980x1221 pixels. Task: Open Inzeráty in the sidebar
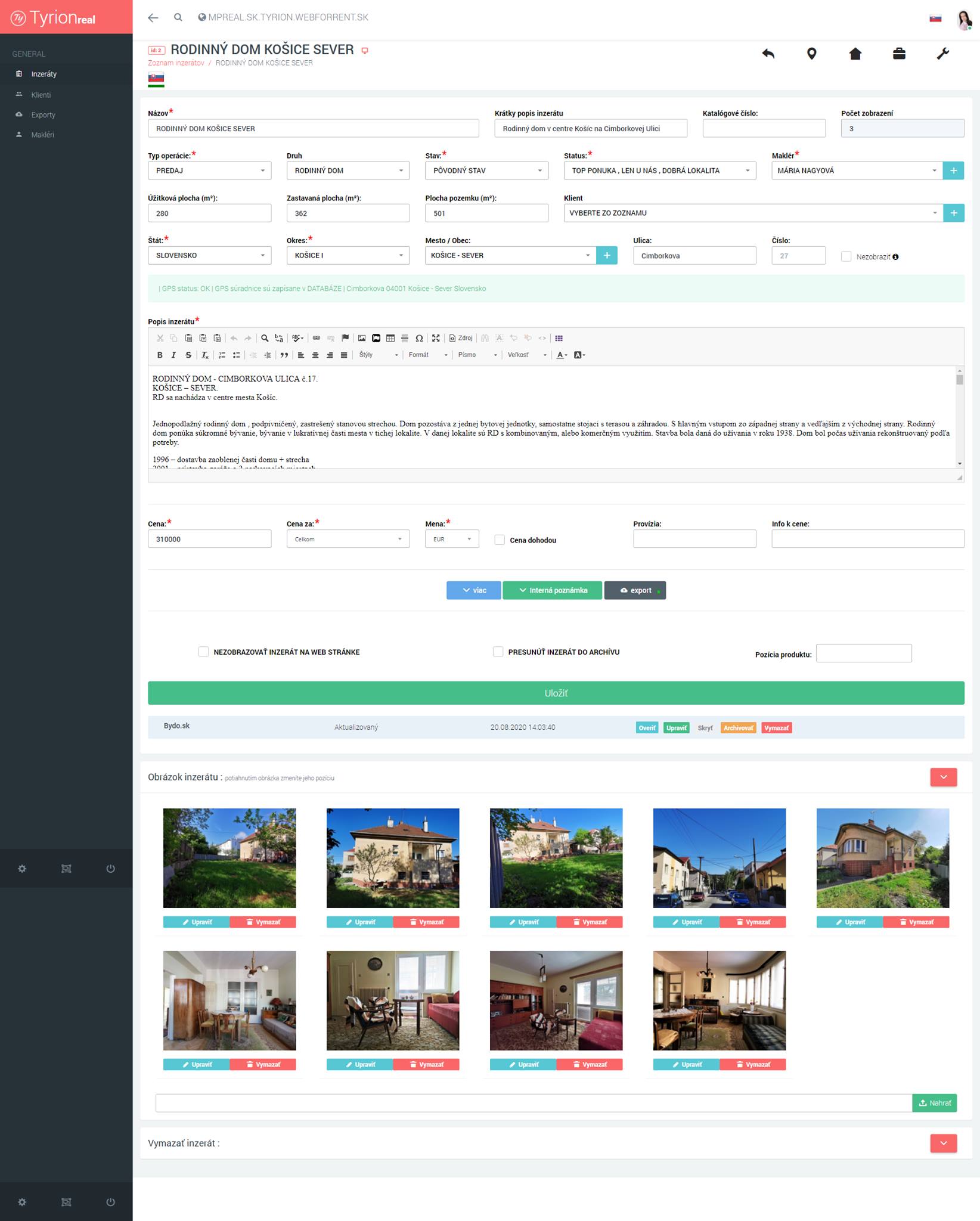[x=44, y=74]
